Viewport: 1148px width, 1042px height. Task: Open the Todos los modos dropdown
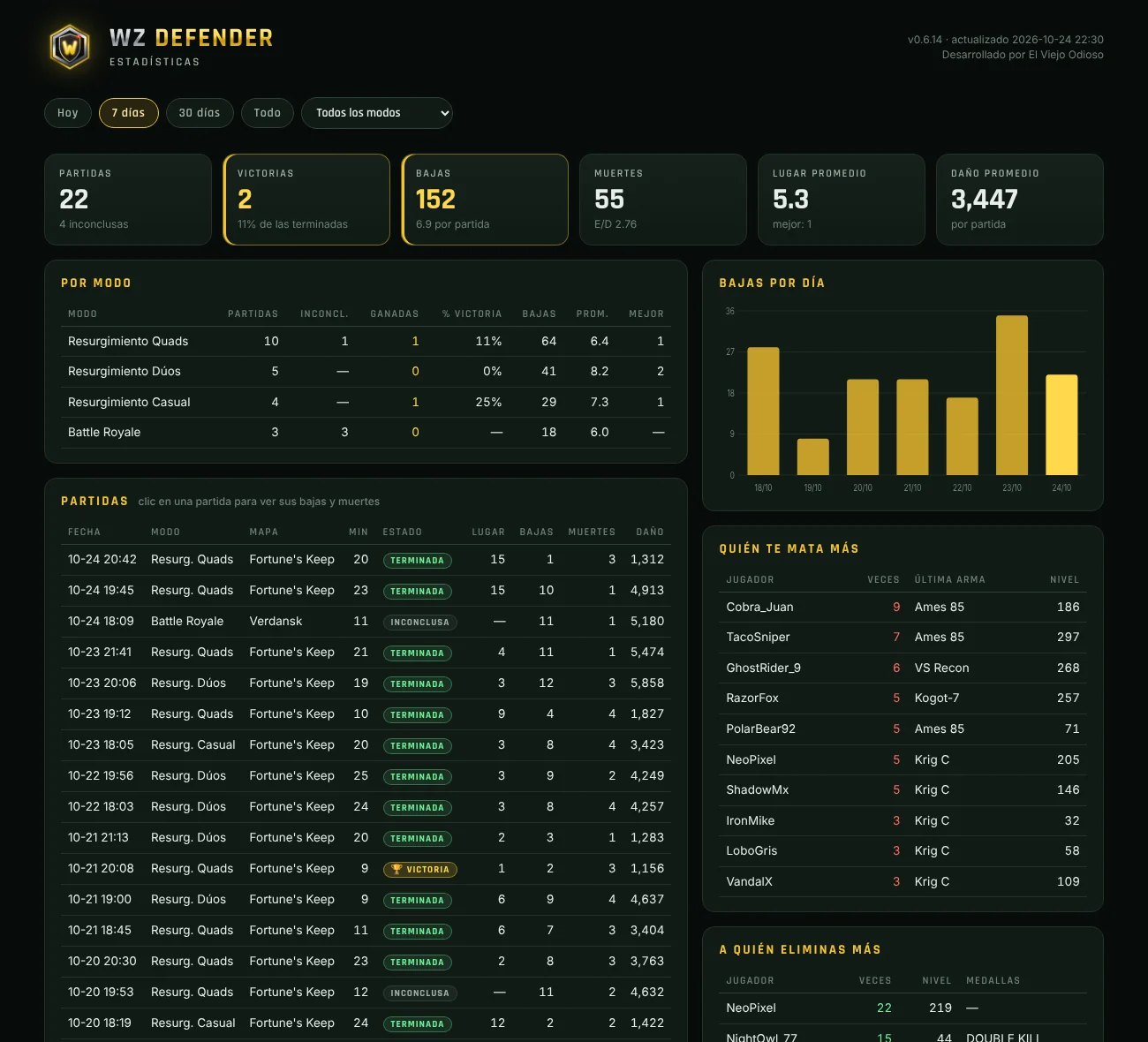point(377,113)
